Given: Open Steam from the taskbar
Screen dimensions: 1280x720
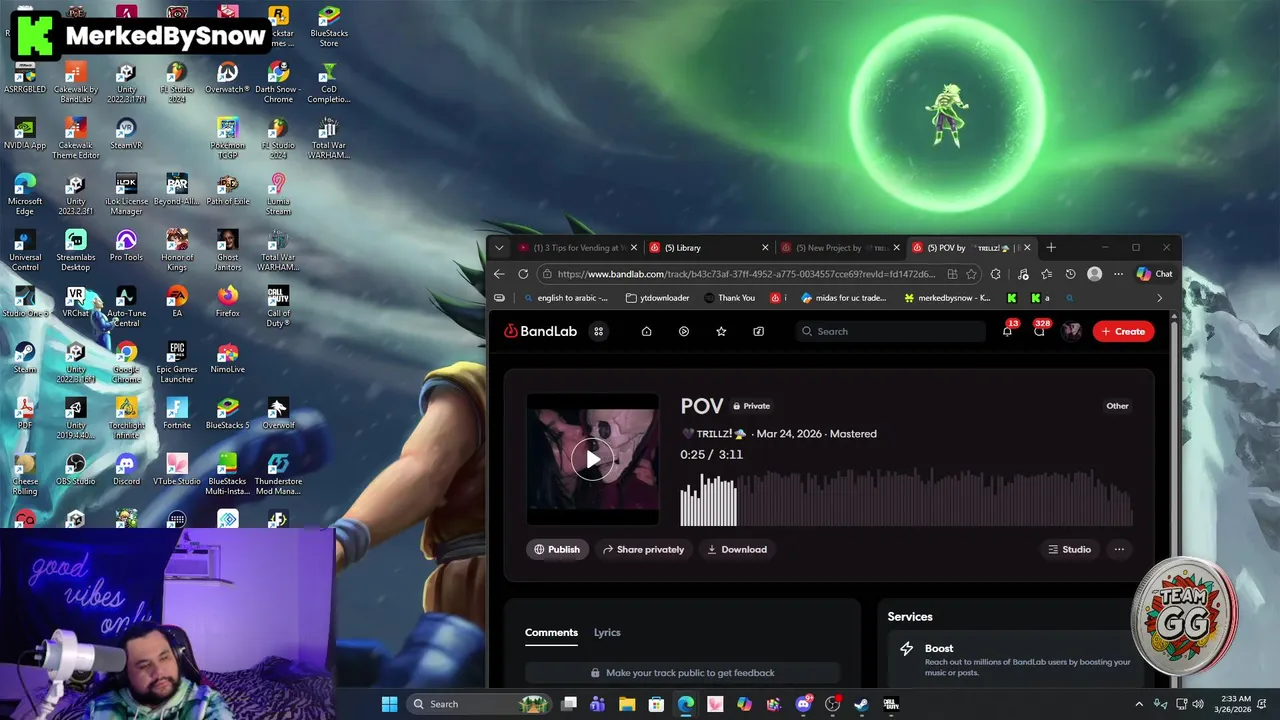Looking at the screenshot, I should 861,704.
